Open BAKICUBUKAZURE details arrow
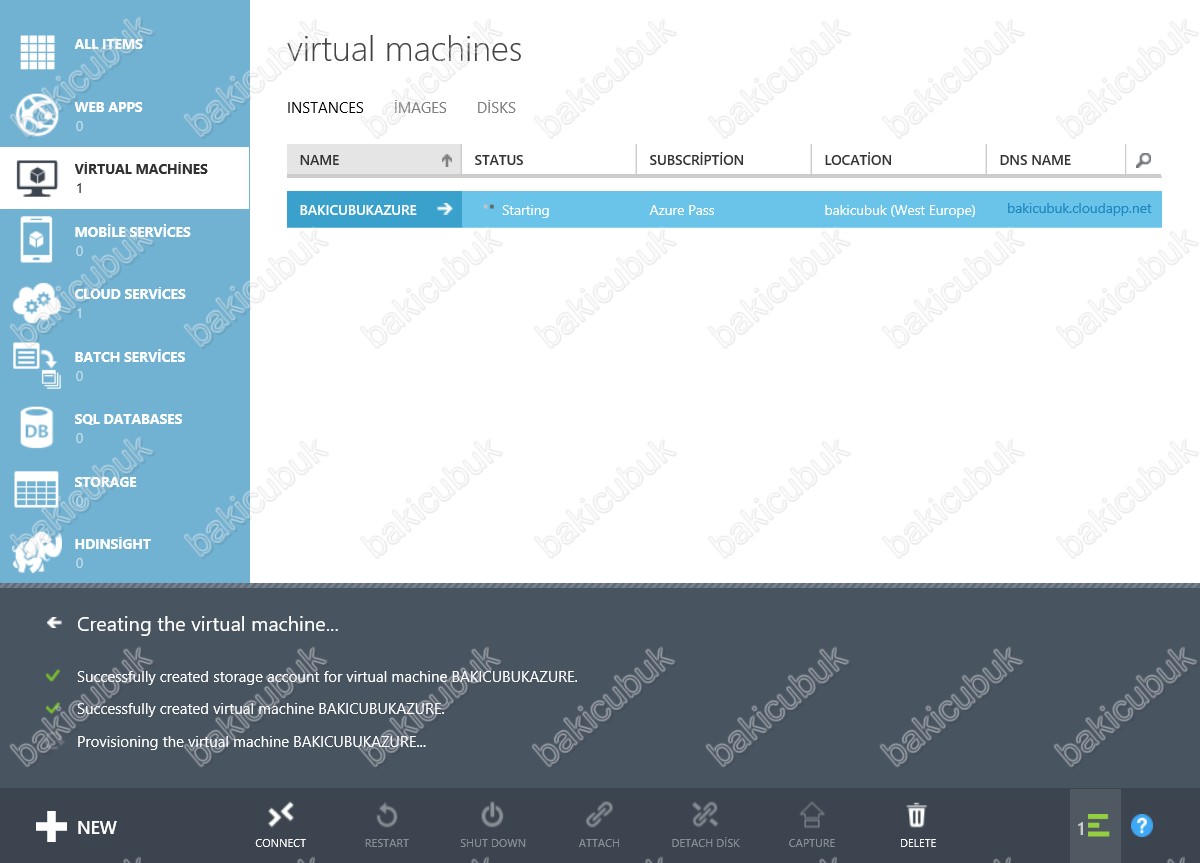The image size is (1200, 863). 445,209
